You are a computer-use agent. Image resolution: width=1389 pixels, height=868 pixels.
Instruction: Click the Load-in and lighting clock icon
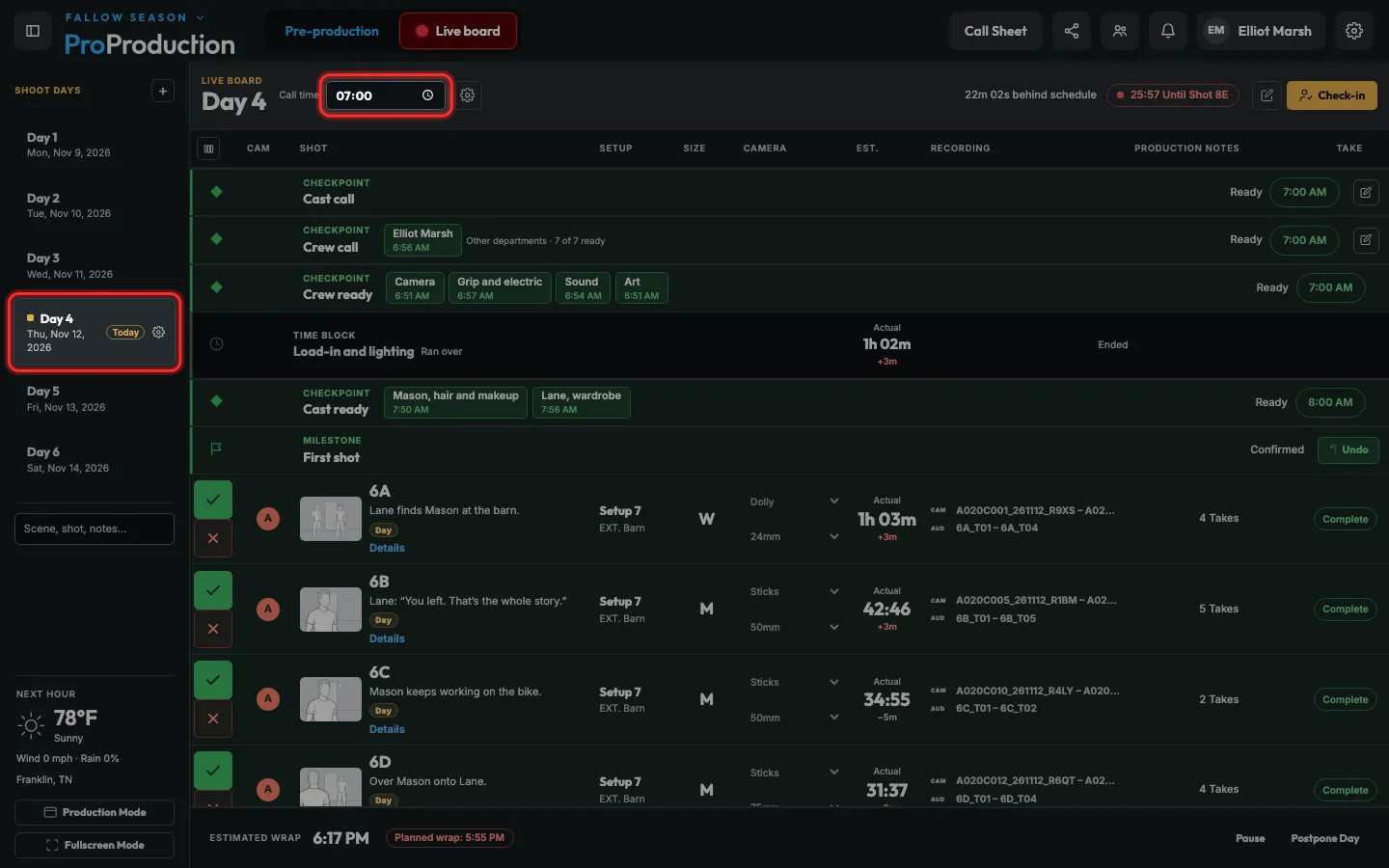pyautogui.click(x=216, y=343)
